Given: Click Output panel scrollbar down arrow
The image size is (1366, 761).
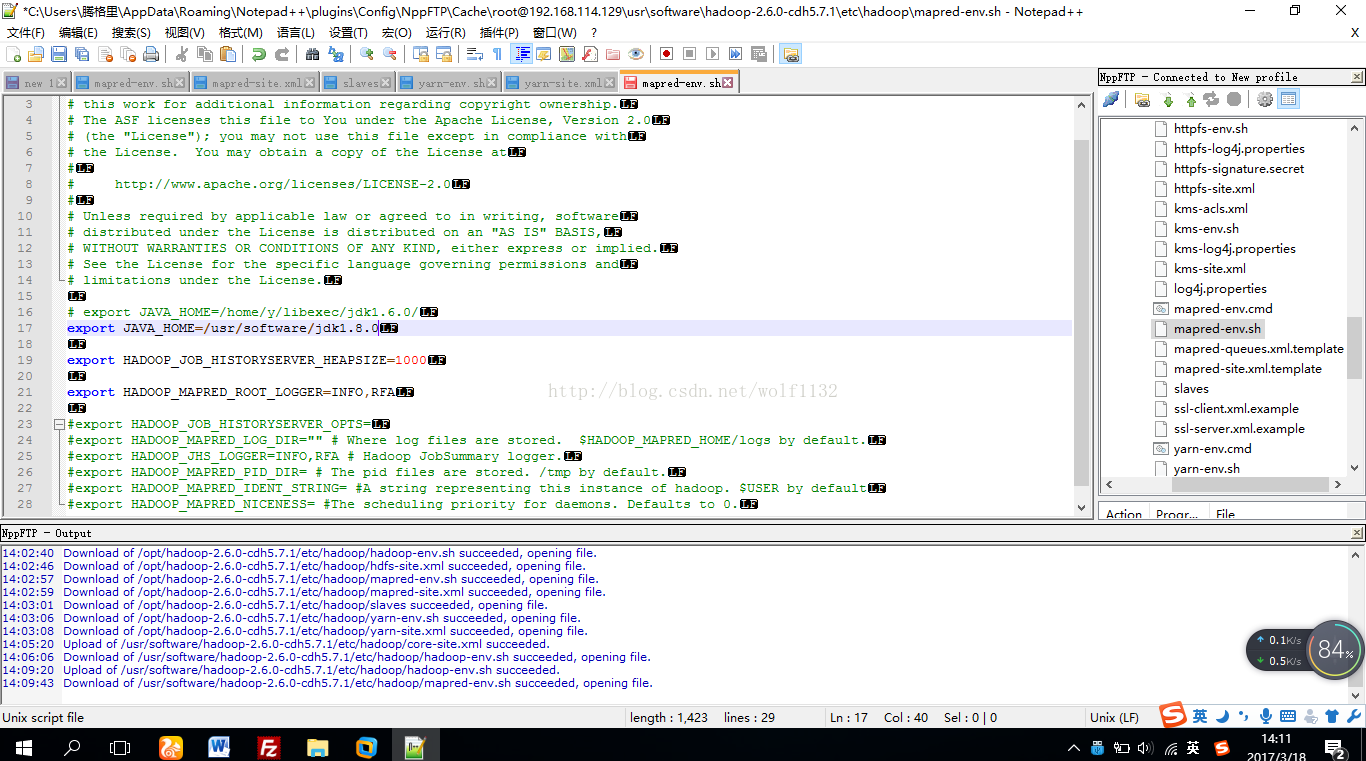Looking at the screenshot, I should 1357,695.
